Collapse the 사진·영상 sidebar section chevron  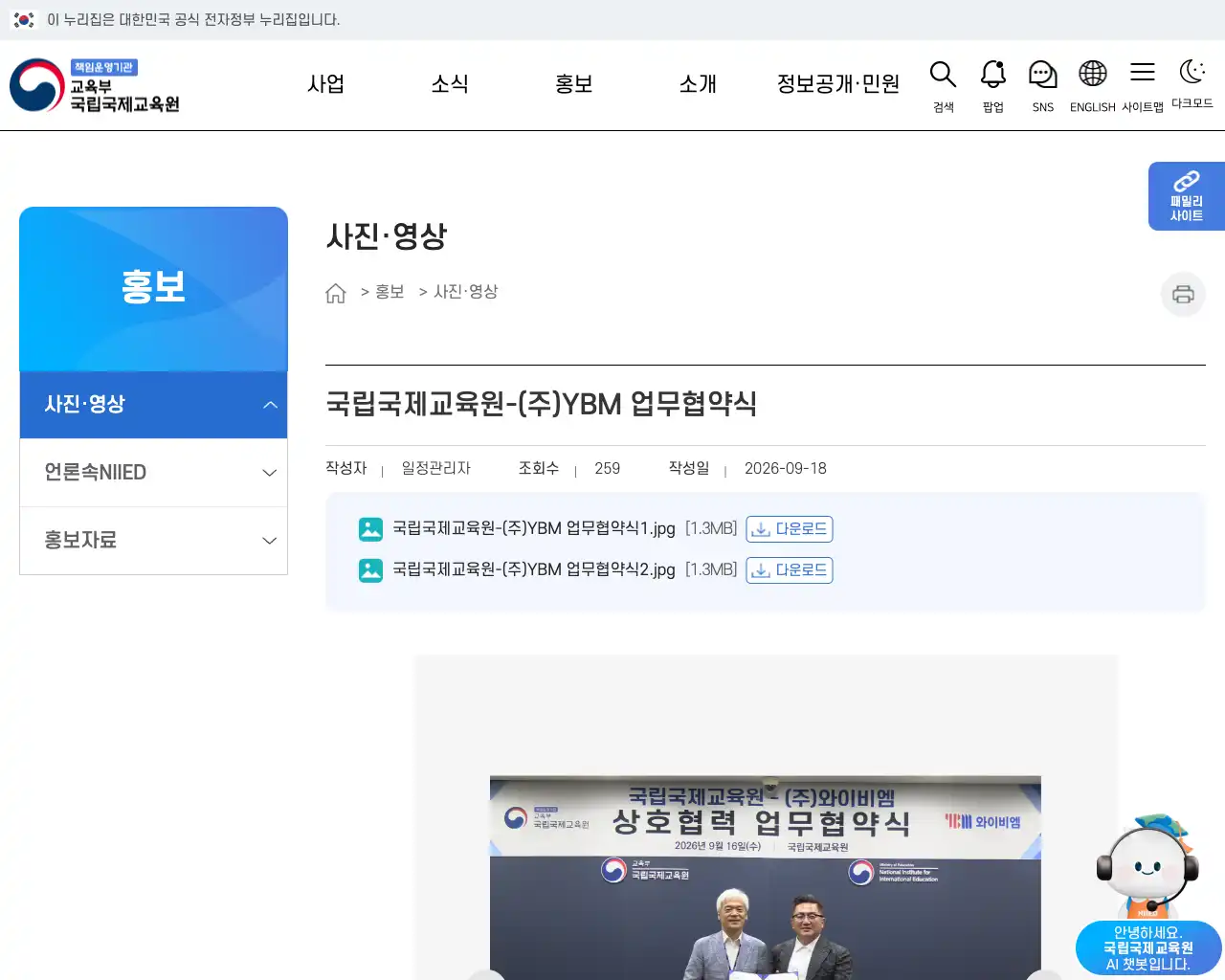(x=270, y=405)
